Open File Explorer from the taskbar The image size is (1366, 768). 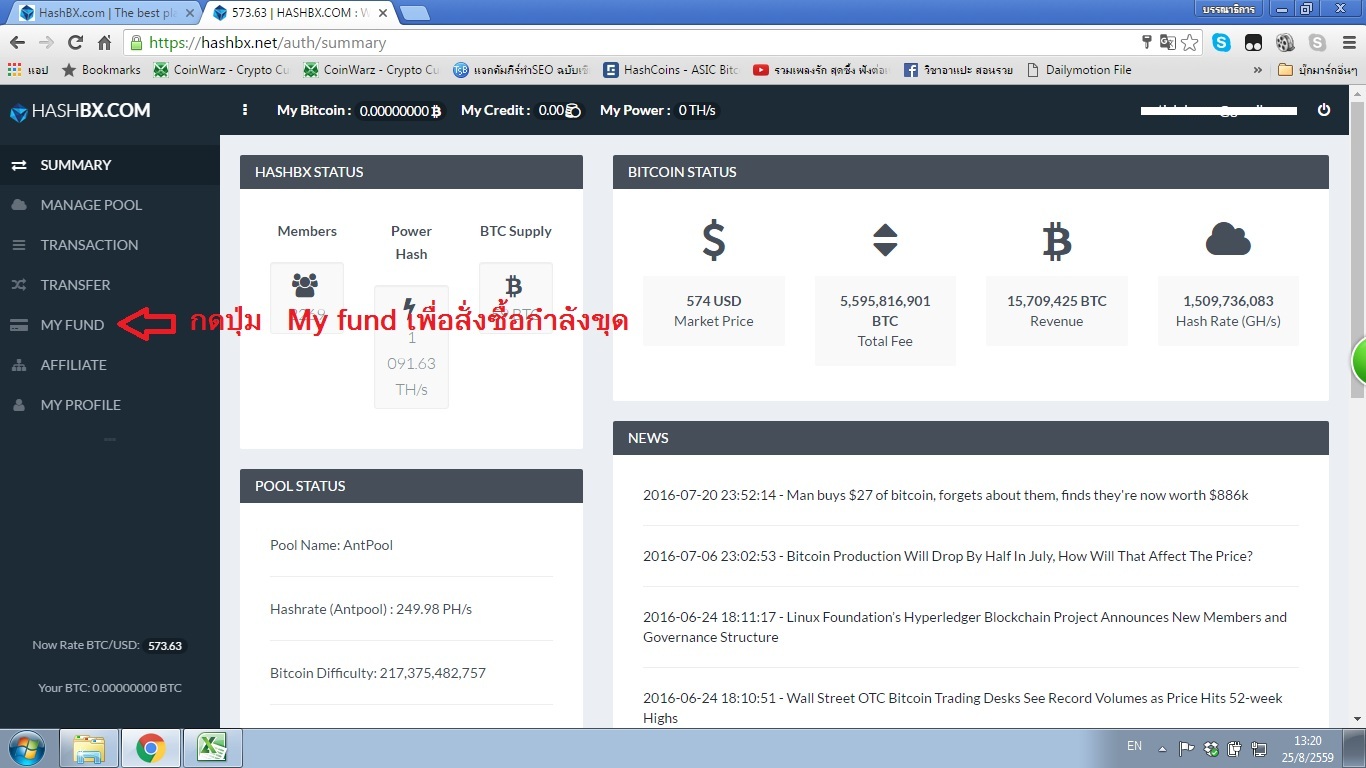89,748
